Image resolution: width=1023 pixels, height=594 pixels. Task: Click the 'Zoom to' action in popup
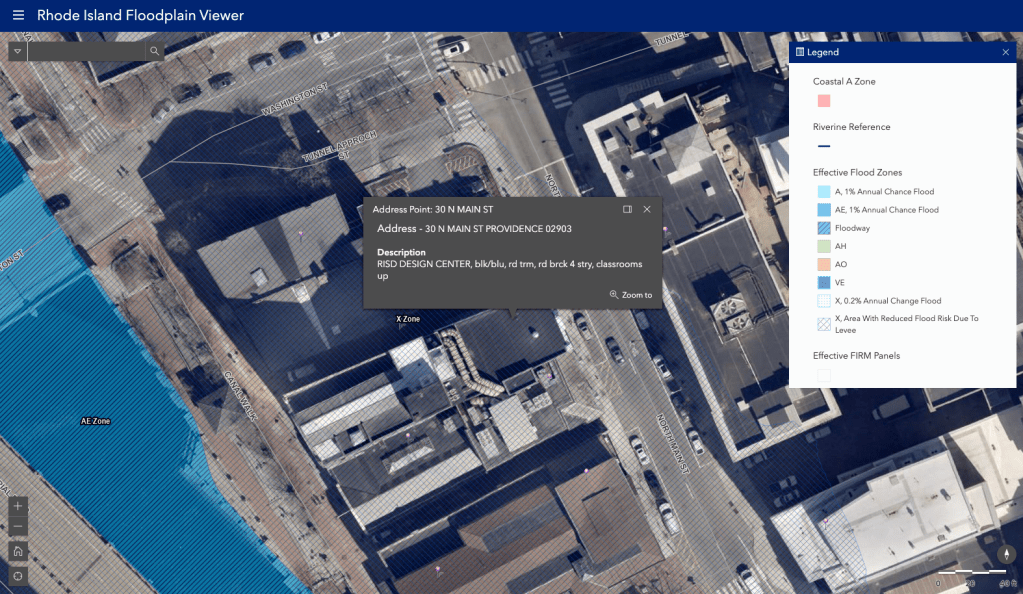(x=631, y=295)
